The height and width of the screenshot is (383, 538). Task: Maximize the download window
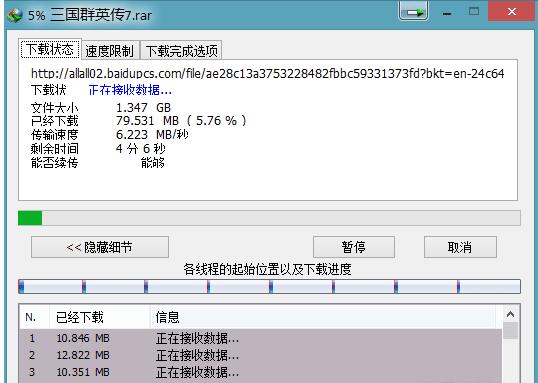pyautogui.click(x=474, y=11)
